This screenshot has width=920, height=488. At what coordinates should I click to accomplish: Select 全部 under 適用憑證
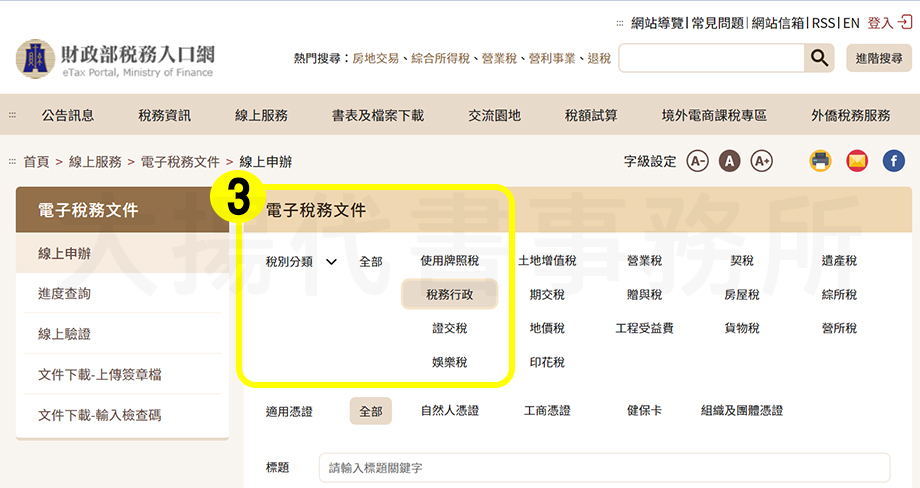tap(370, 411)
